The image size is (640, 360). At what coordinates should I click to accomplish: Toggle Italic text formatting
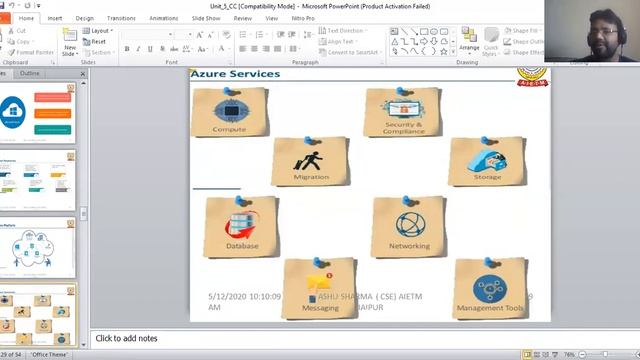point(138,49)
